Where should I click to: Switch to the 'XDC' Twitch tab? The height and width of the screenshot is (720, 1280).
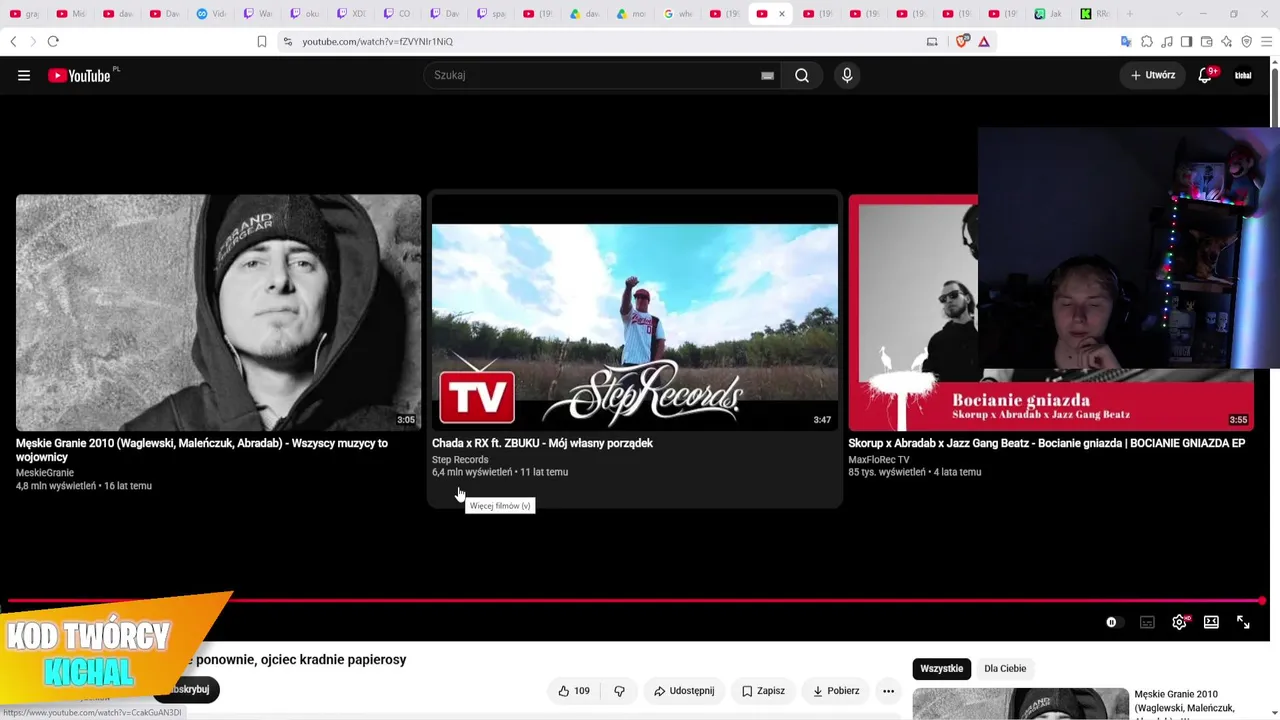point(352,14)
